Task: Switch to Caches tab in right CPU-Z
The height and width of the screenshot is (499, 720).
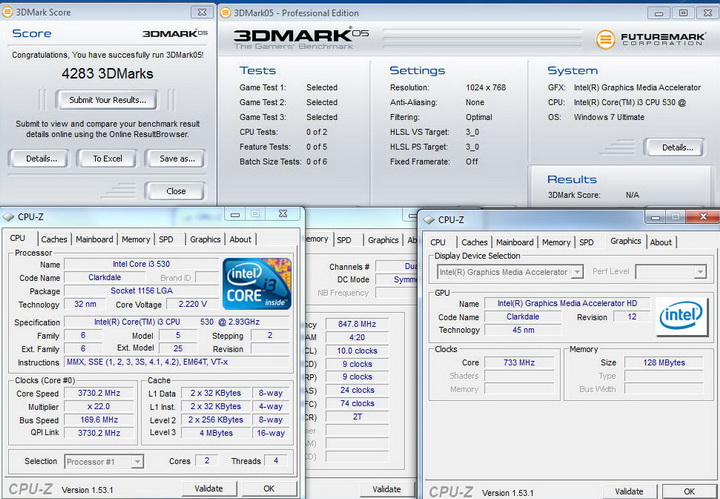Action: 474,242
